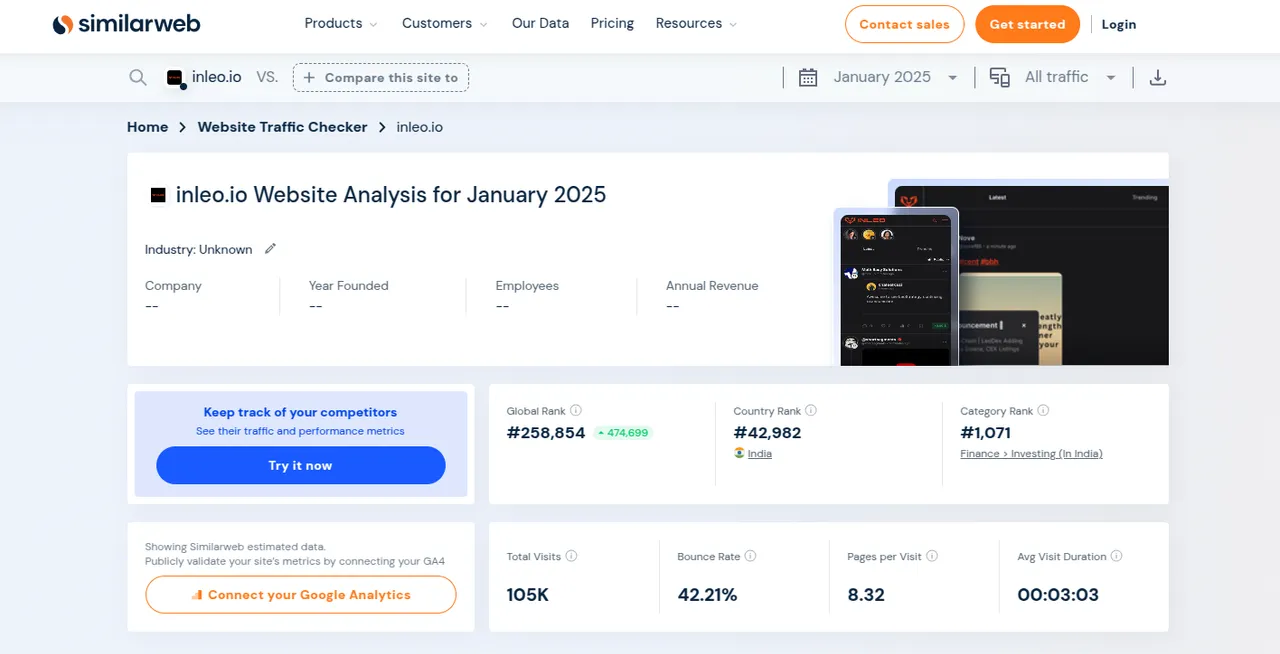Click the India flag icon

pyautogui.click(x=739, y=453)
